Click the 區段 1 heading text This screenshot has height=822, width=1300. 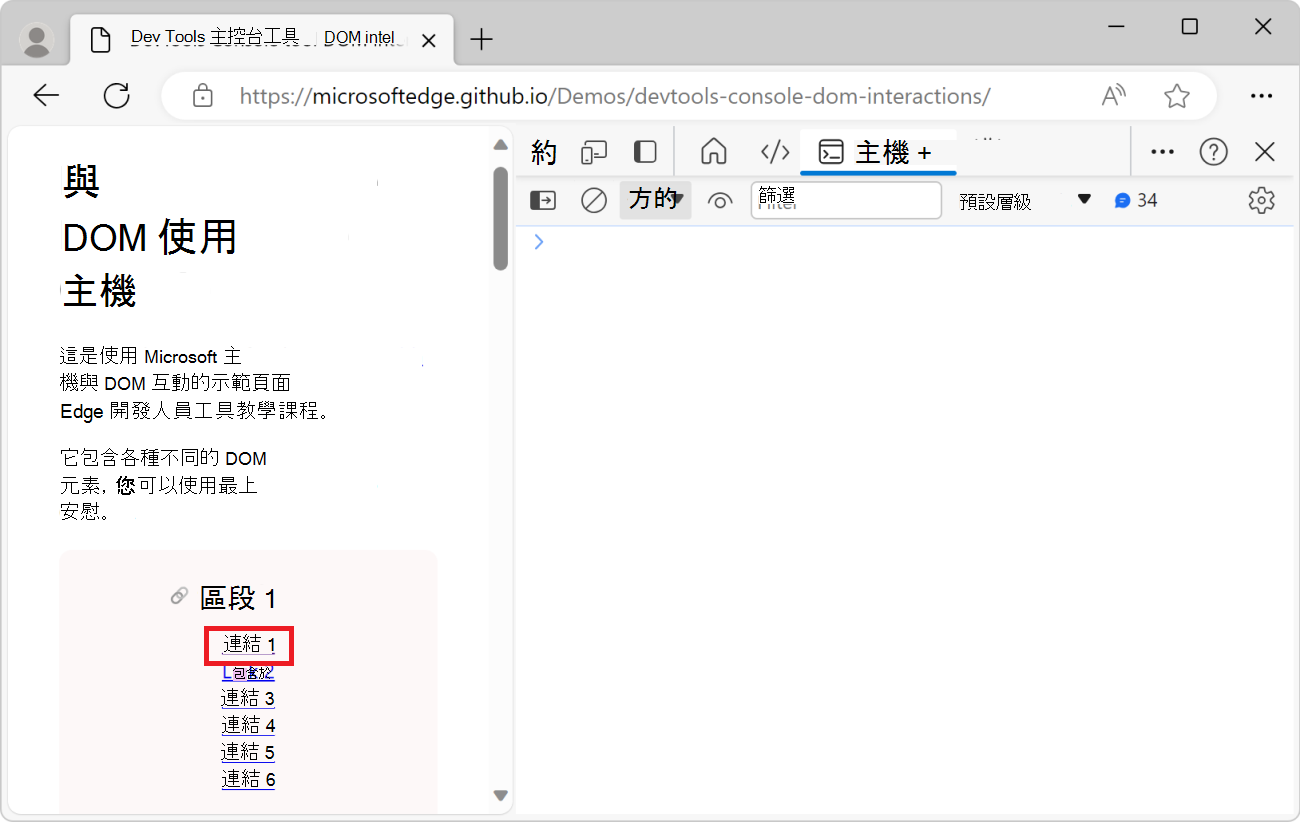pos(238,598)
